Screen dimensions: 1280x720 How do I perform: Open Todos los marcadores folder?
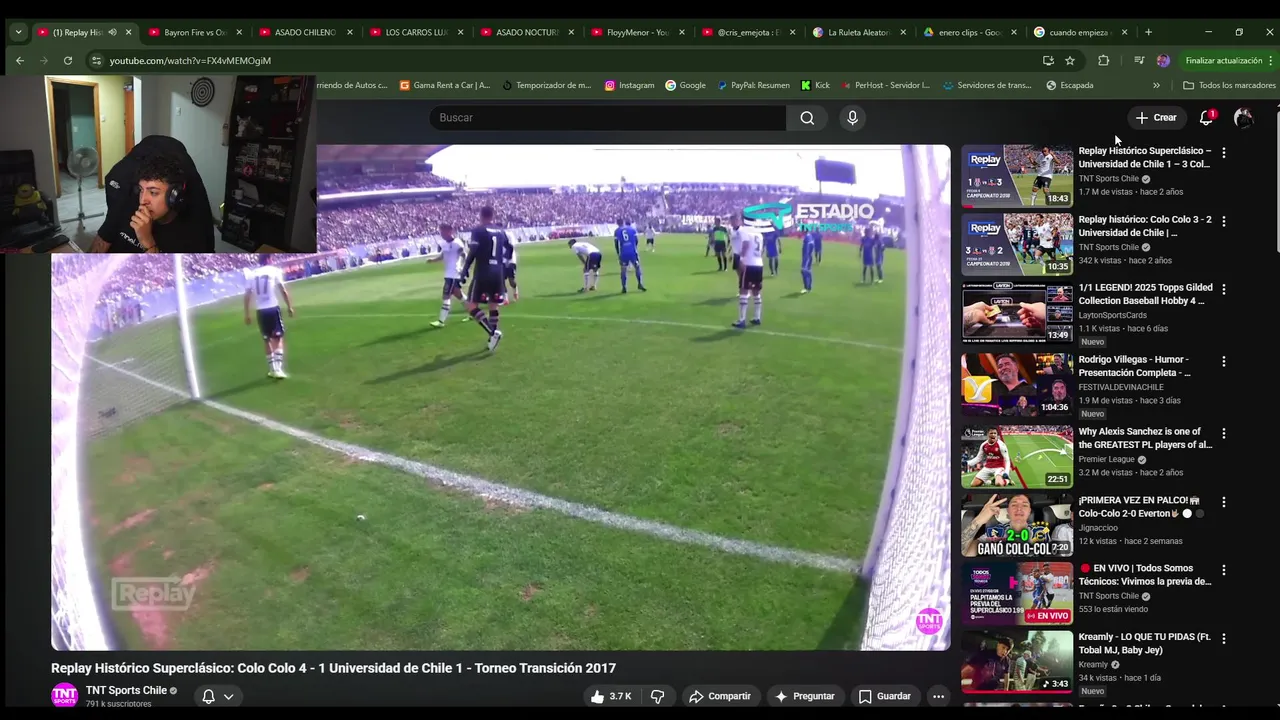tap(1229, 85)
